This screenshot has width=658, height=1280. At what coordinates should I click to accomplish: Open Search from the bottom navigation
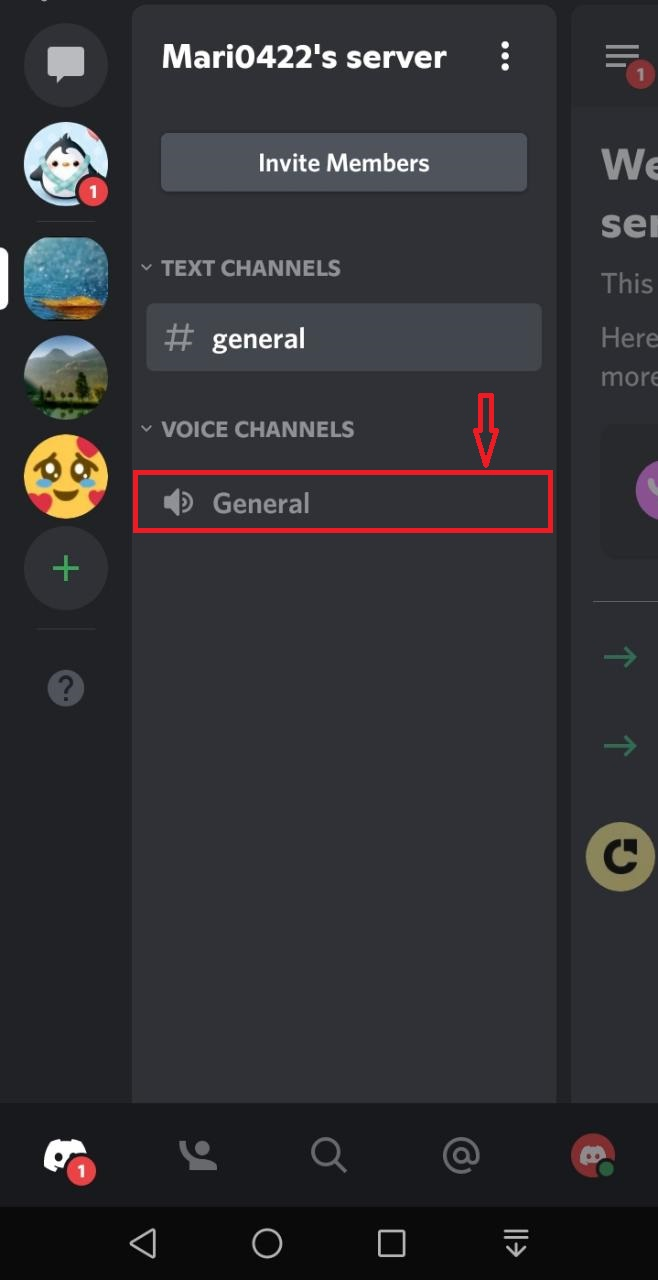[329, 1155]
